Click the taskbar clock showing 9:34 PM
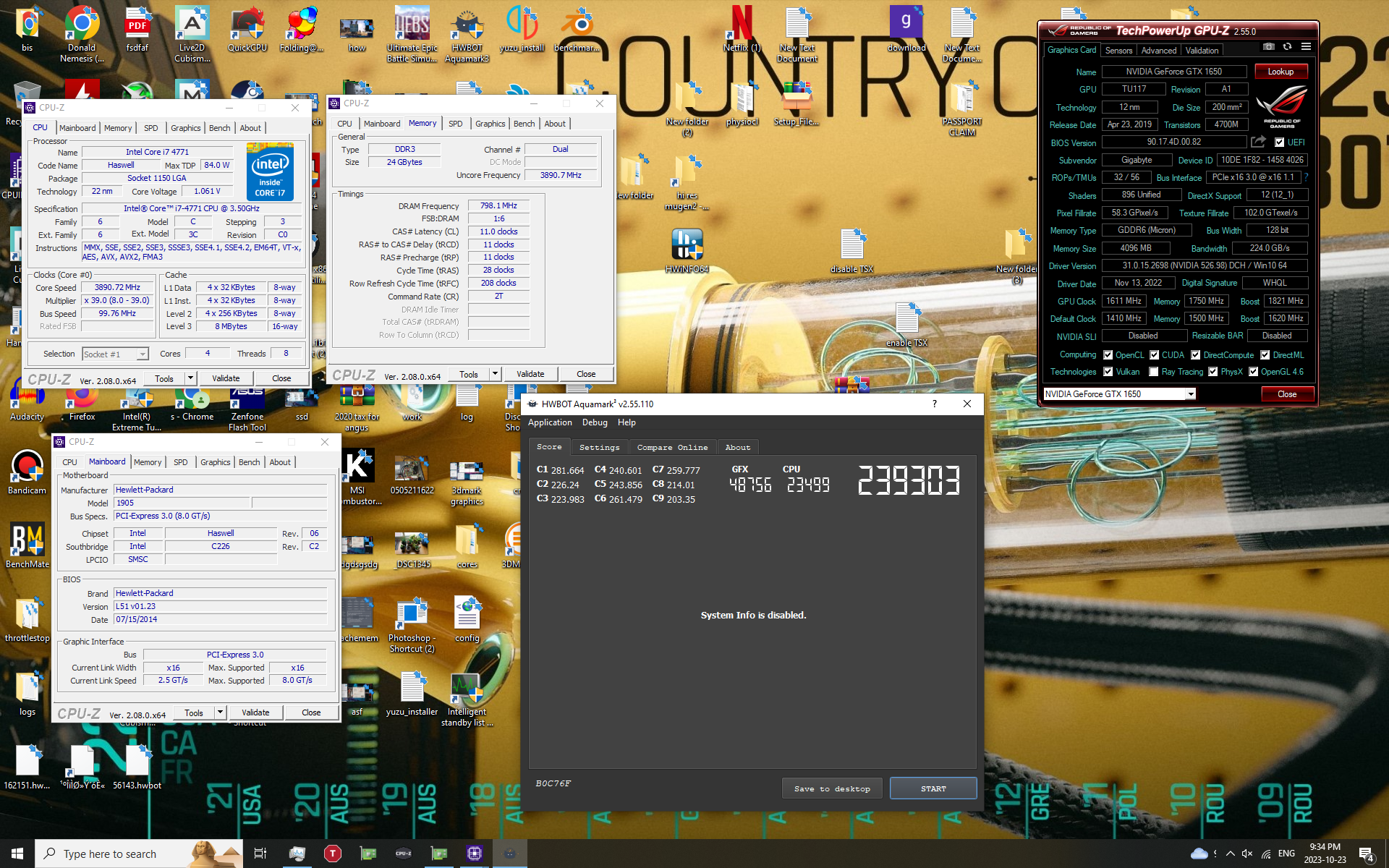 pyautogui.click(x=1325, y=854)
